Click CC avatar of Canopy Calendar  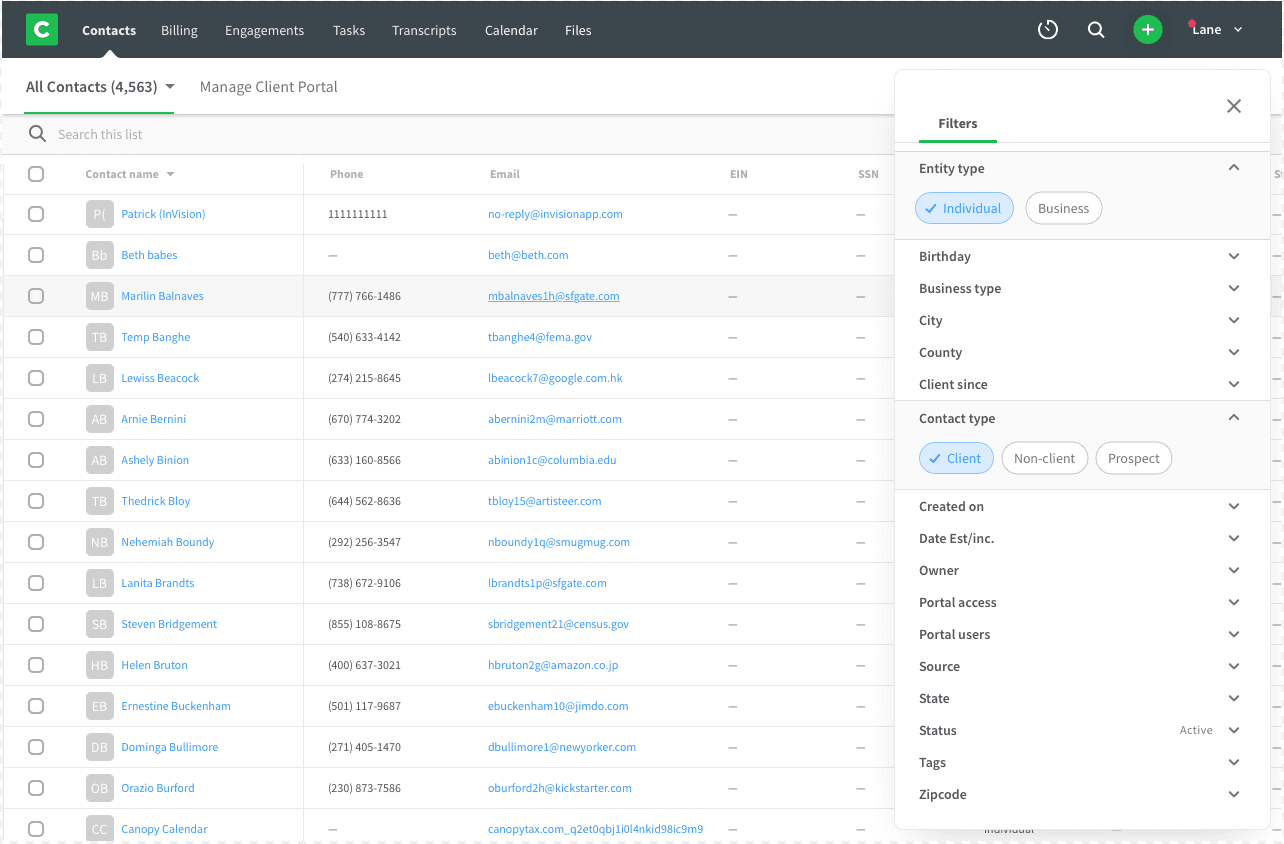[x=99, y=829]
